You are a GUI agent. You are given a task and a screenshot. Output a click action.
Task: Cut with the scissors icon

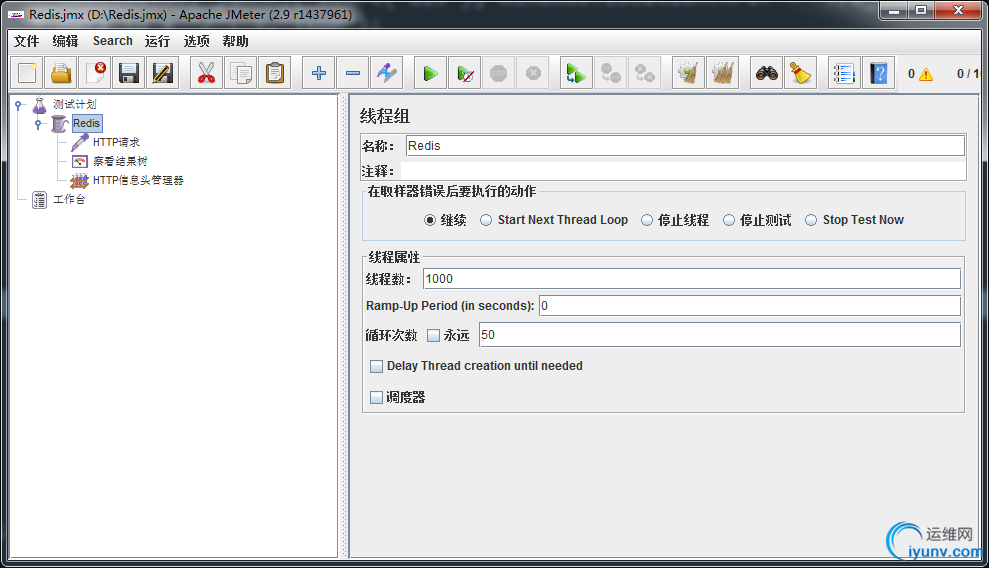(206, 73)
